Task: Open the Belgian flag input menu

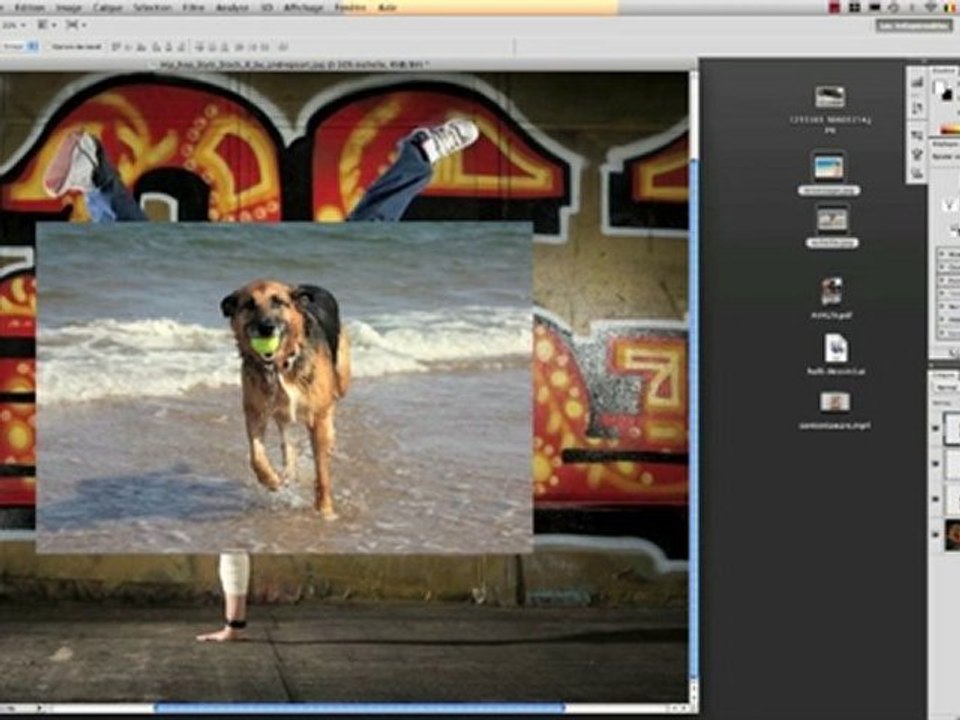Action: 951,7
